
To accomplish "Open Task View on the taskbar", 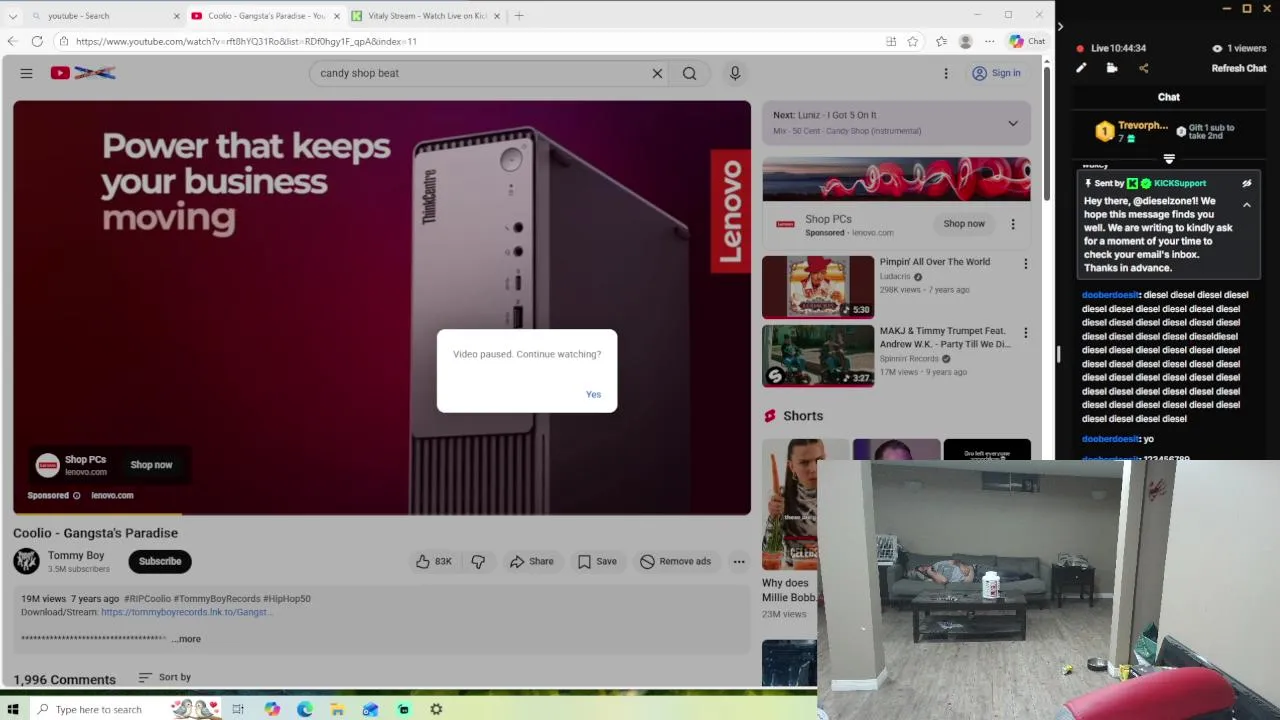I will (x=238, y=709).
